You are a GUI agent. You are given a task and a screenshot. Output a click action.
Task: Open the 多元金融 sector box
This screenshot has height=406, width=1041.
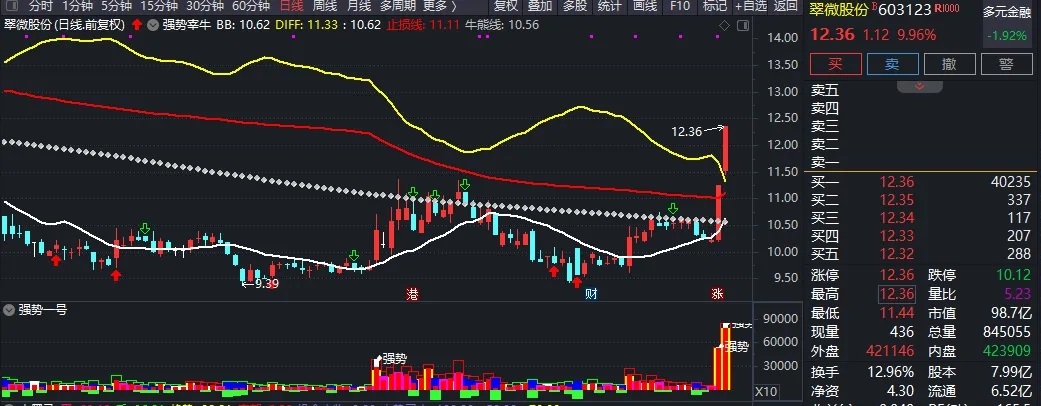(1006, 23)
